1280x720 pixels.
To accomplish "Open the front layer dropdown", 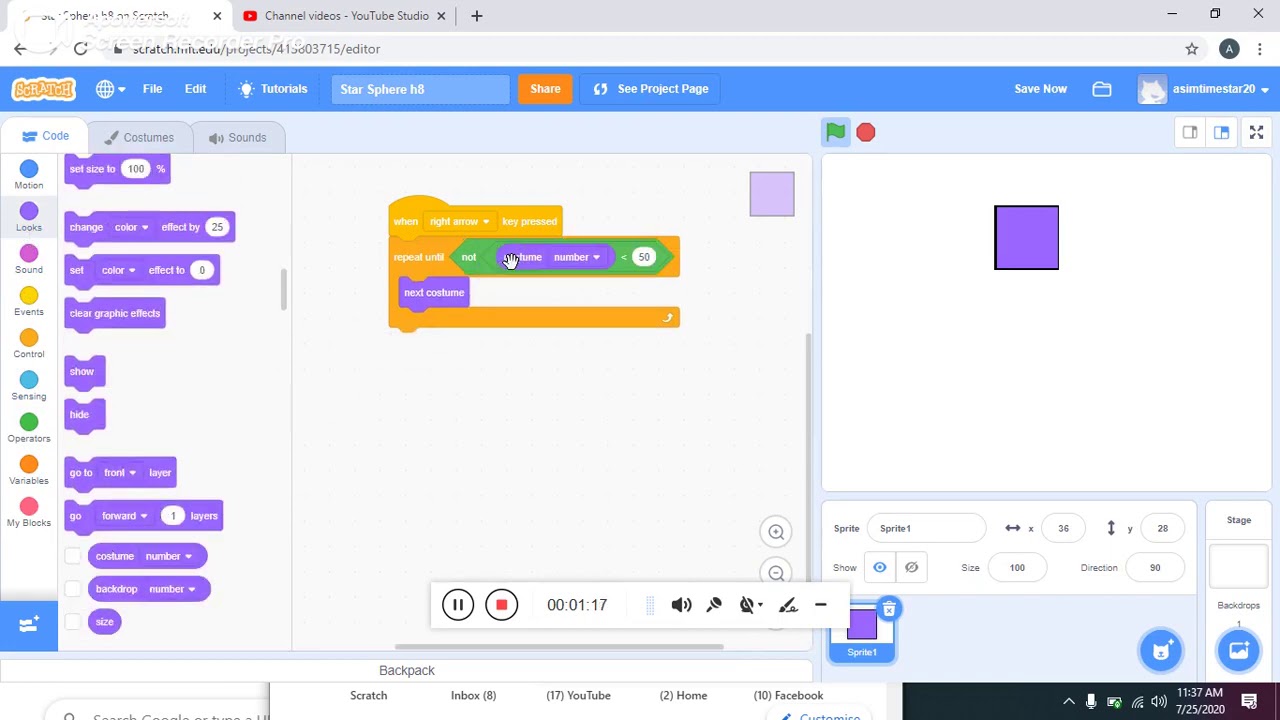I will tap(119, 473).
